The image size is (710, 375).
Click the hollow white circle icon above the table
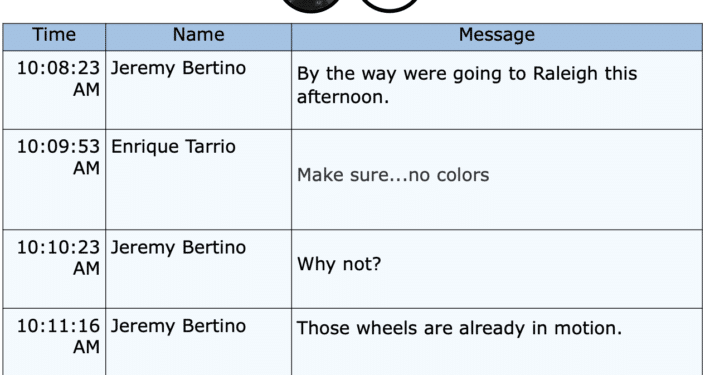click(x=390, y=5)
